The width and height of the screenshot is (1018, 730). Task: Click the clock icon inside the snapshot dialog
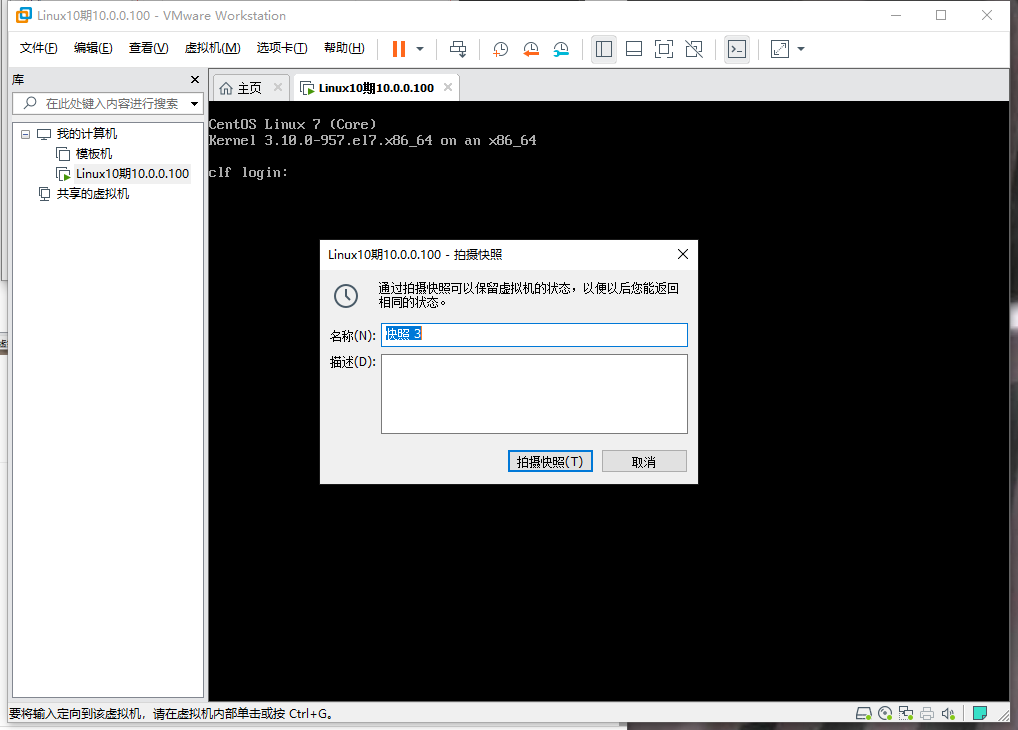346,296
